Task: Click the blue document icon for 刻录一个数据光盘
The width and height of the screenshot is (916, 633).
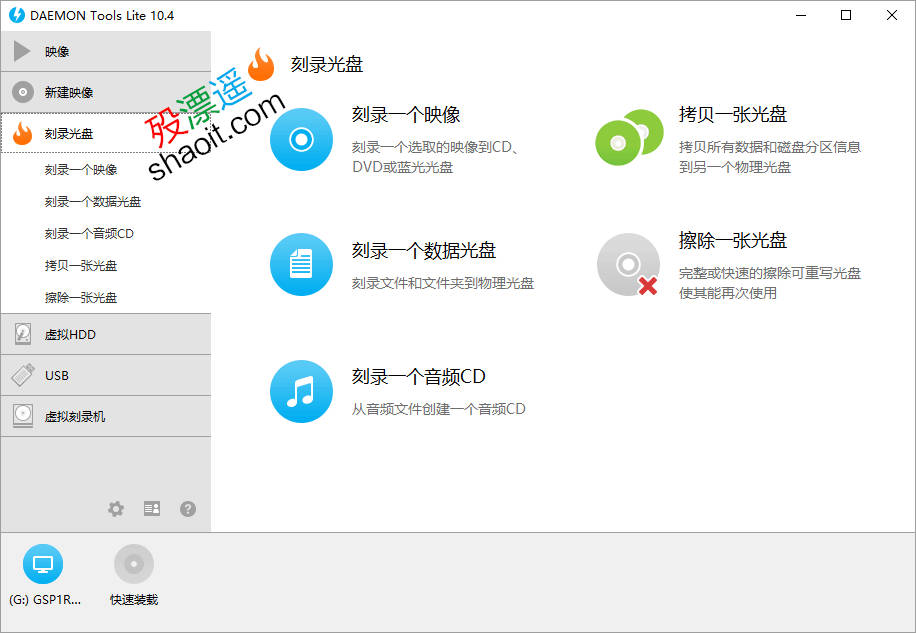Action: point(301,265)
